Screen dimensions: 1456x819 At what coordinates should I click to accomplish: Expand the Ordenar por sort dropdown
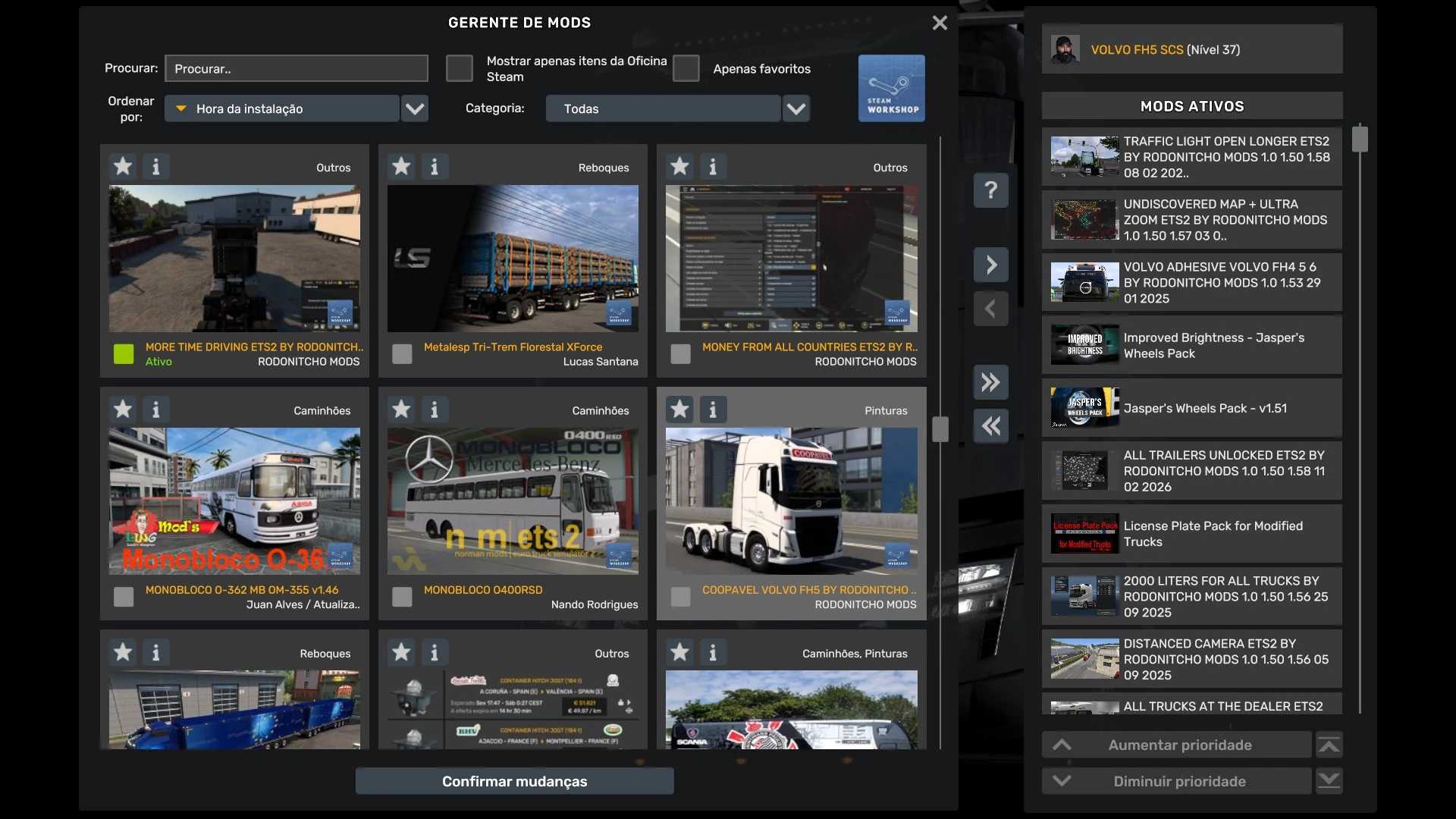pos(414,108)
